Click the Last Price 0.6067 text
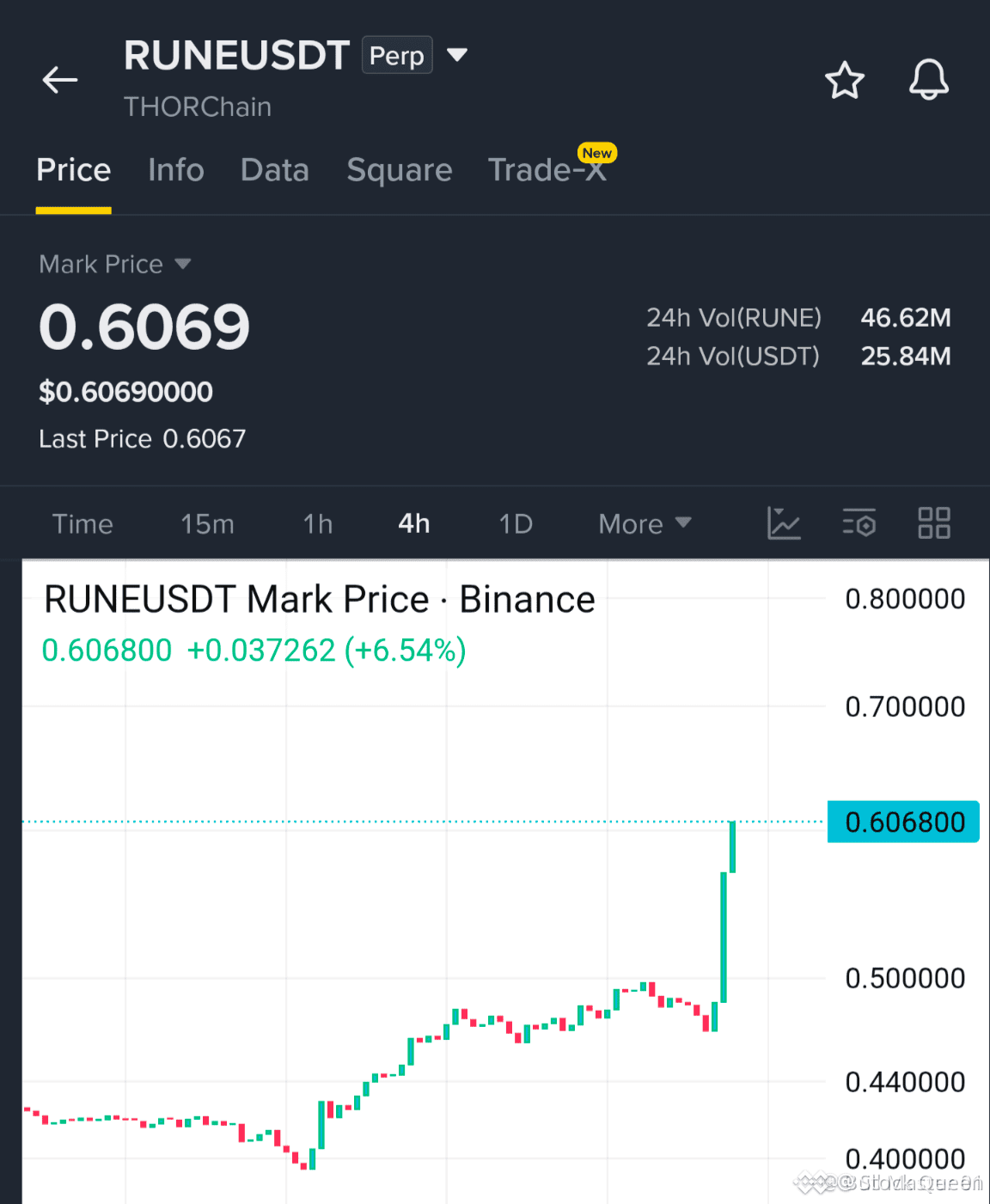Screen dimensions: 990x1204 pos(143,439)
